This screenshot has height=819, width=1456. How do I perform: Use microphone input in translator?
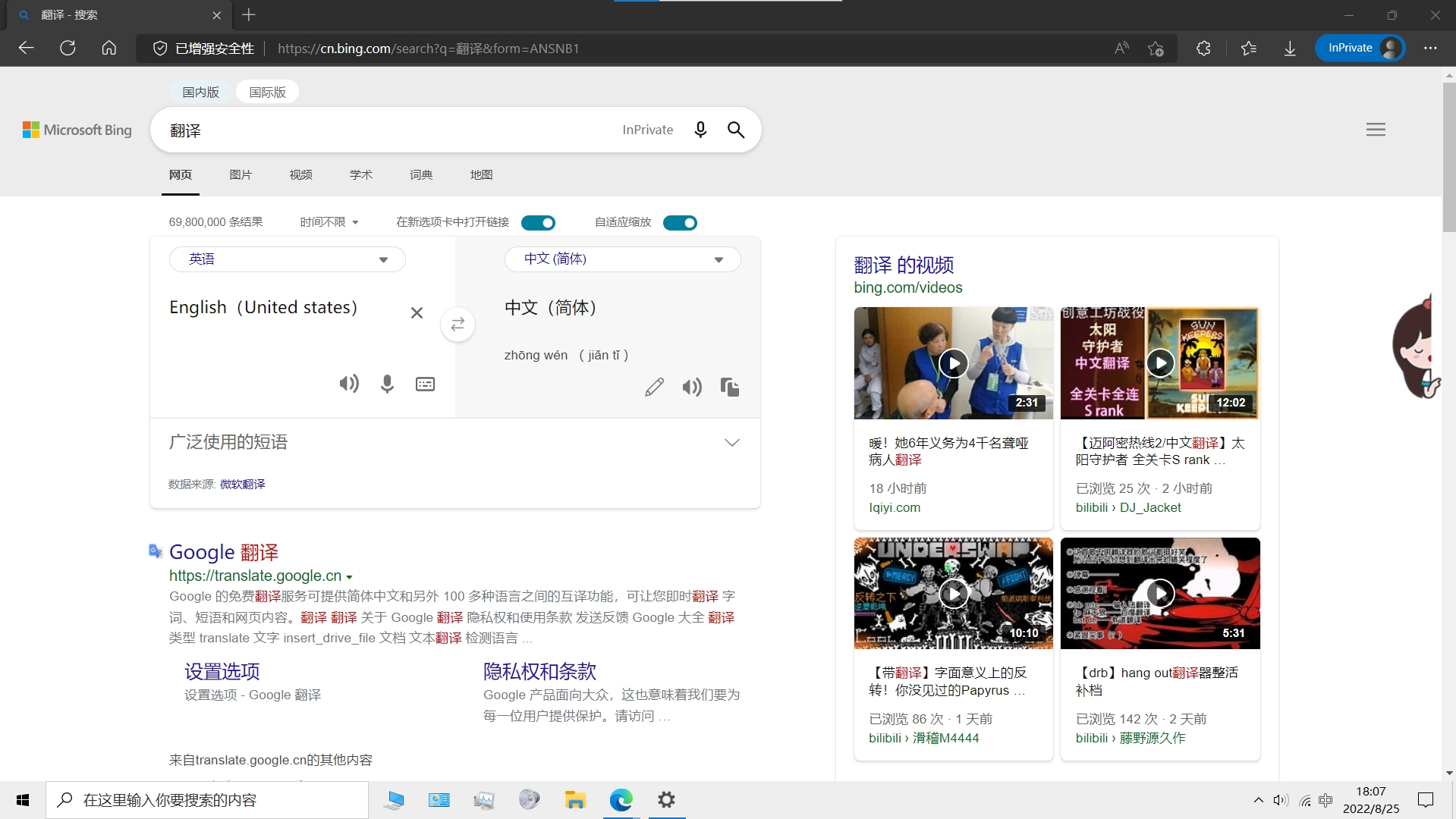387,384
